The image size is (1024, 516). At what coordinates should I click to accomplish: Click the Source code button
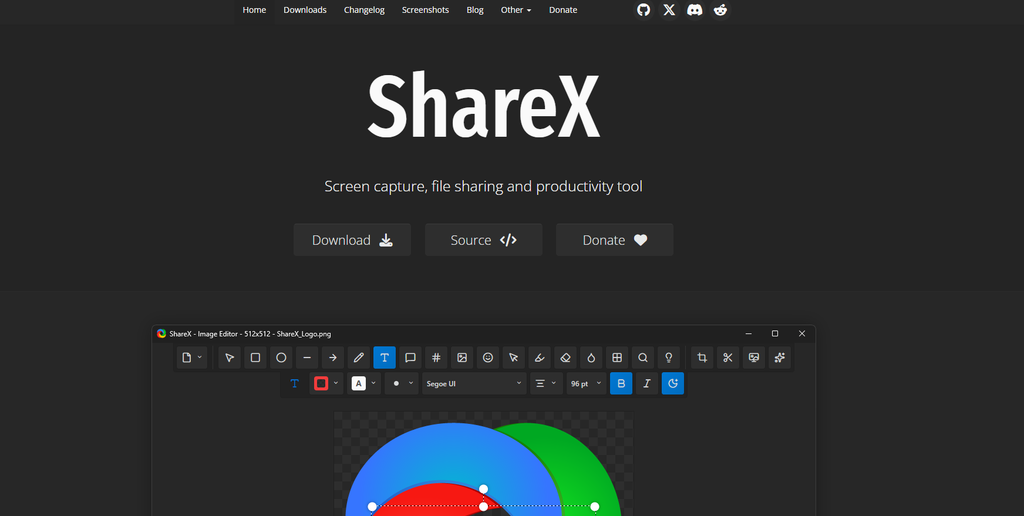click(483, 240)
